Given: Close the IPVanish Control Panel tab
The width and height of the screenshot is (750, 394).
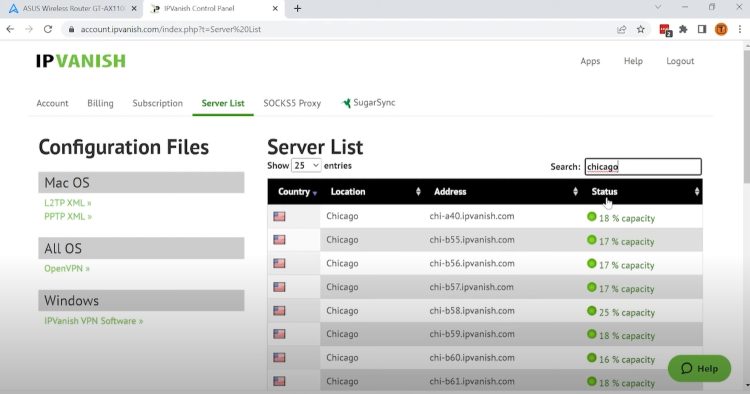Looking at the screenshot, I should 275,9.
